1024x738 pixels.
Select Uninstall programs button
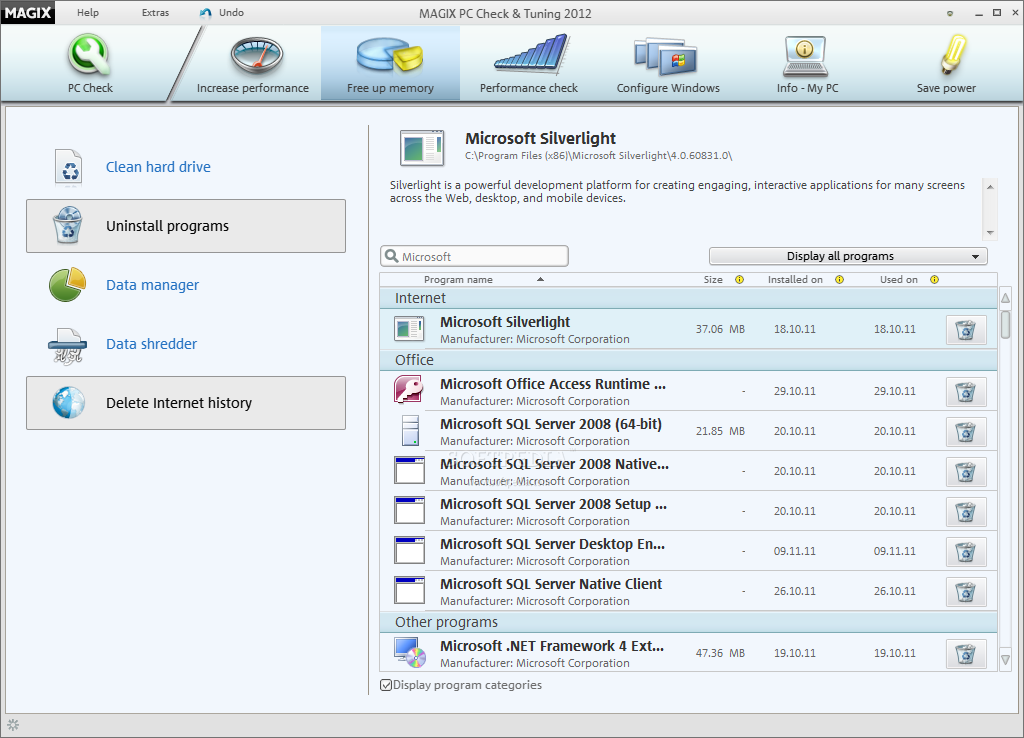click(185, 226)
